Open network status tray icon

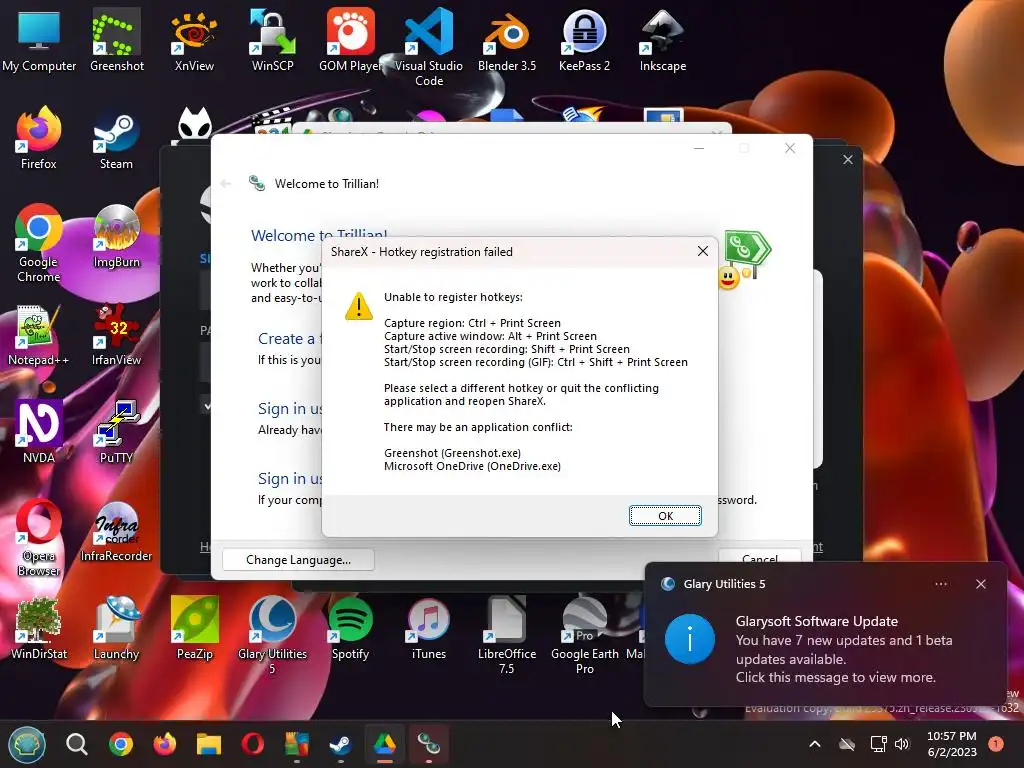click(x=878, y=744)
